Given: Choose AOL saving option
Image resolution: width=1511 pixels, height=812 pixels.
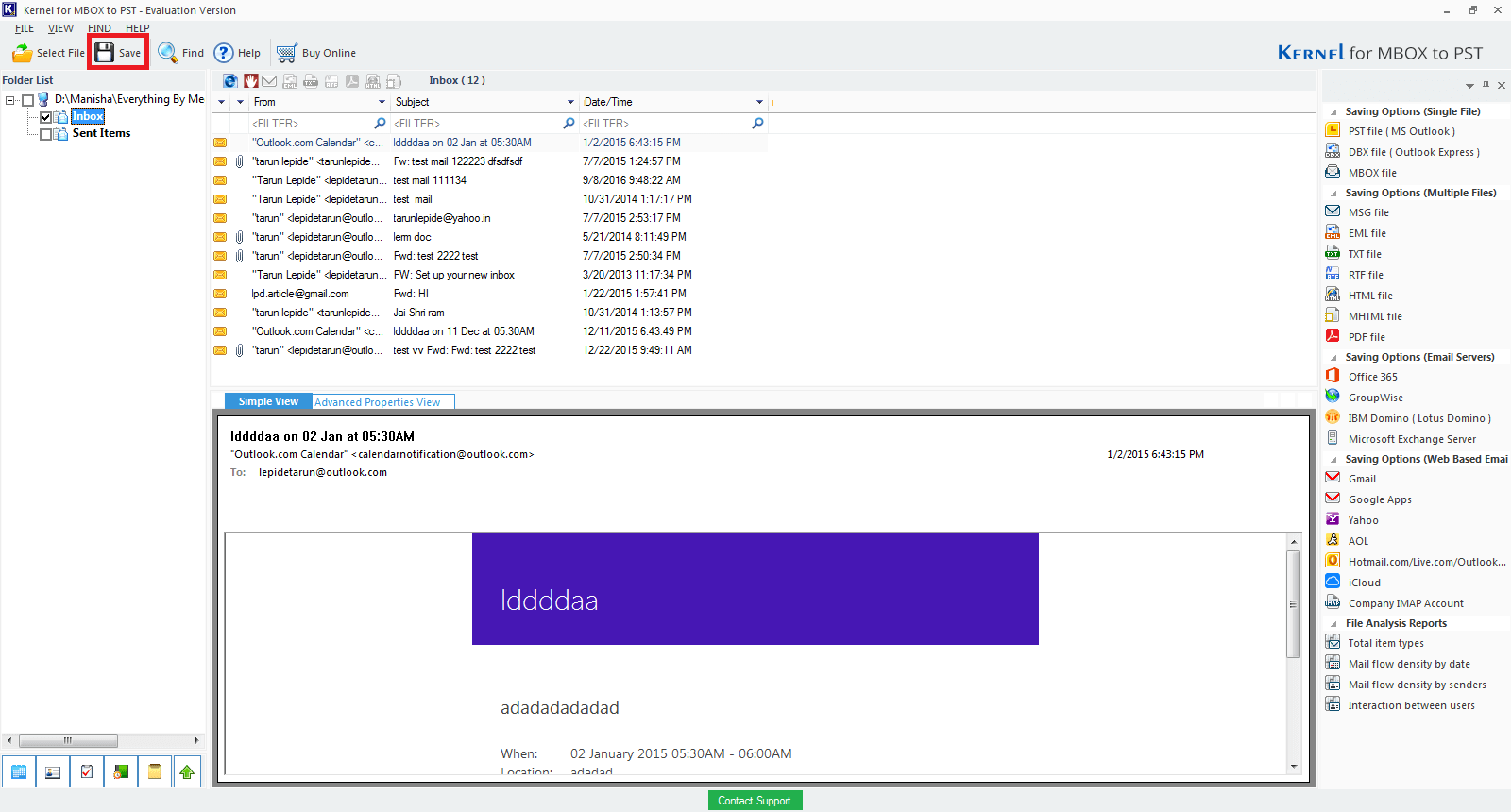Looking at the screenshot, I should coord(1347,541).
